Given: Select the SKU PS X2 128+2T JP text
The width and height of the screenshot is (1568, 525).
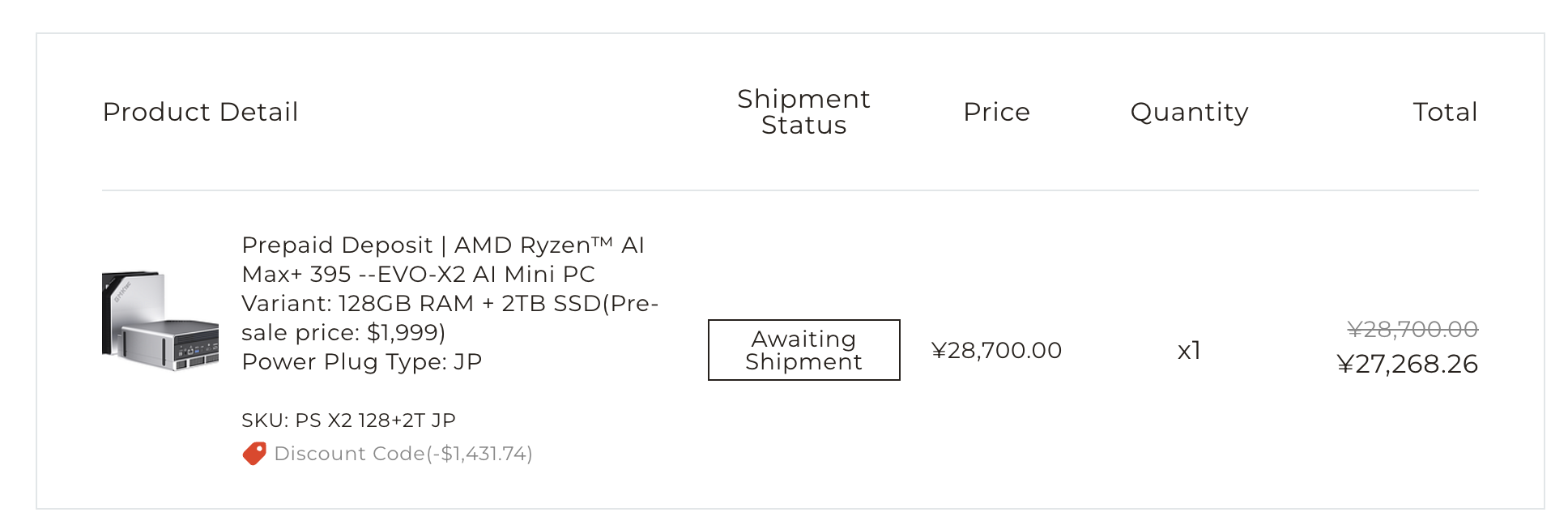Looking at the screenshot, I should 348,420.
